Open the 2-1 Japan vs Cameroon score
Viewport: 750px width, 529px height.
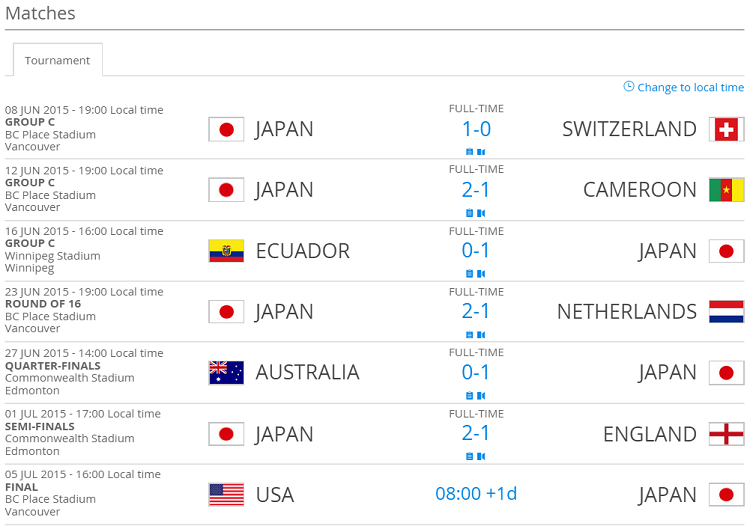tap(476, 190)
